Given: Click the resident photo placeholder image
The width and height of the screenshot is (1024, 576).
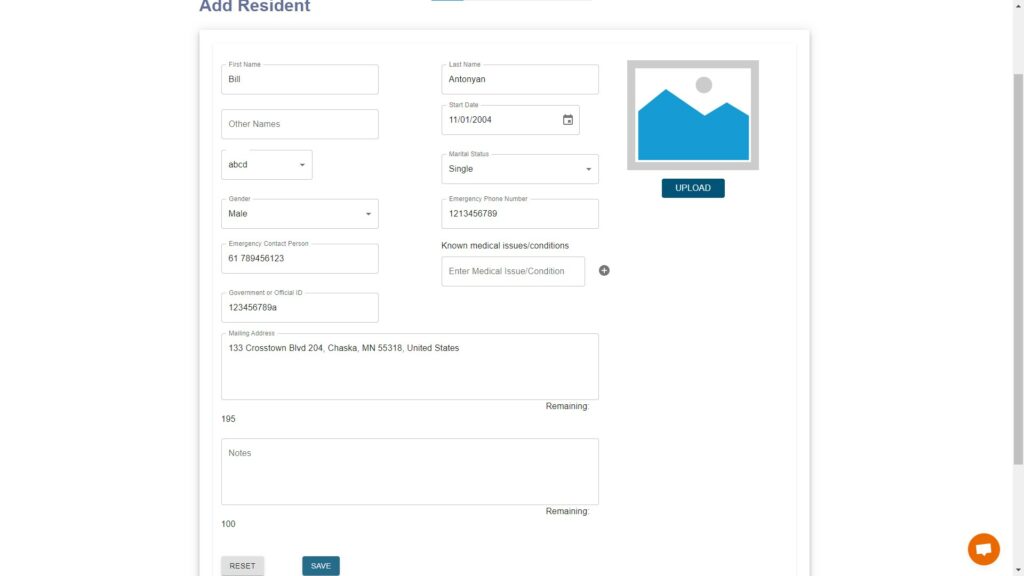Looking at the screenshot, I should tap(693, 115).
